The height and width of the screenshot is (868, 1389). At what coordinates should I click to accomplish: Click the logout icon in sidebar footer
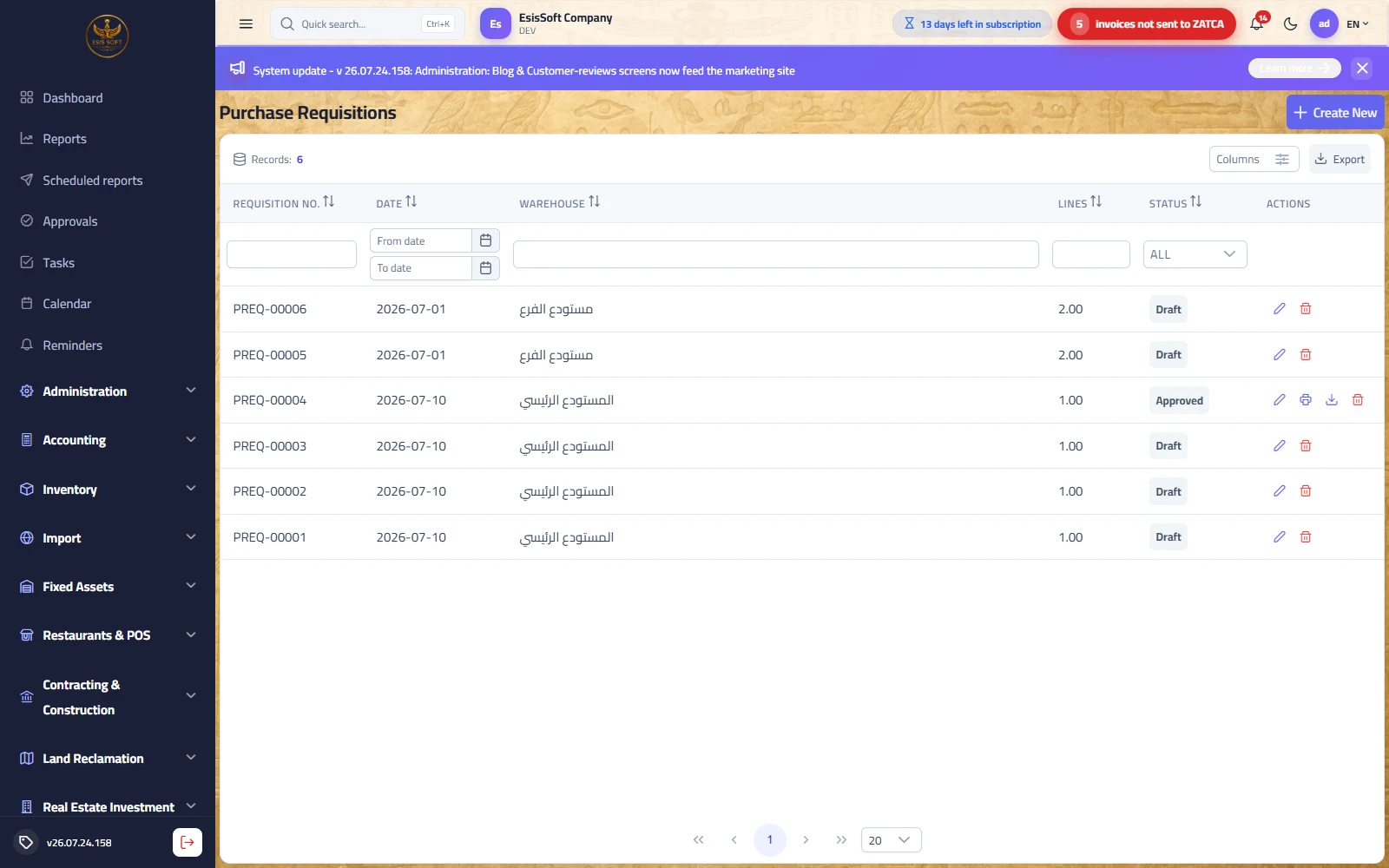(188, 842)
